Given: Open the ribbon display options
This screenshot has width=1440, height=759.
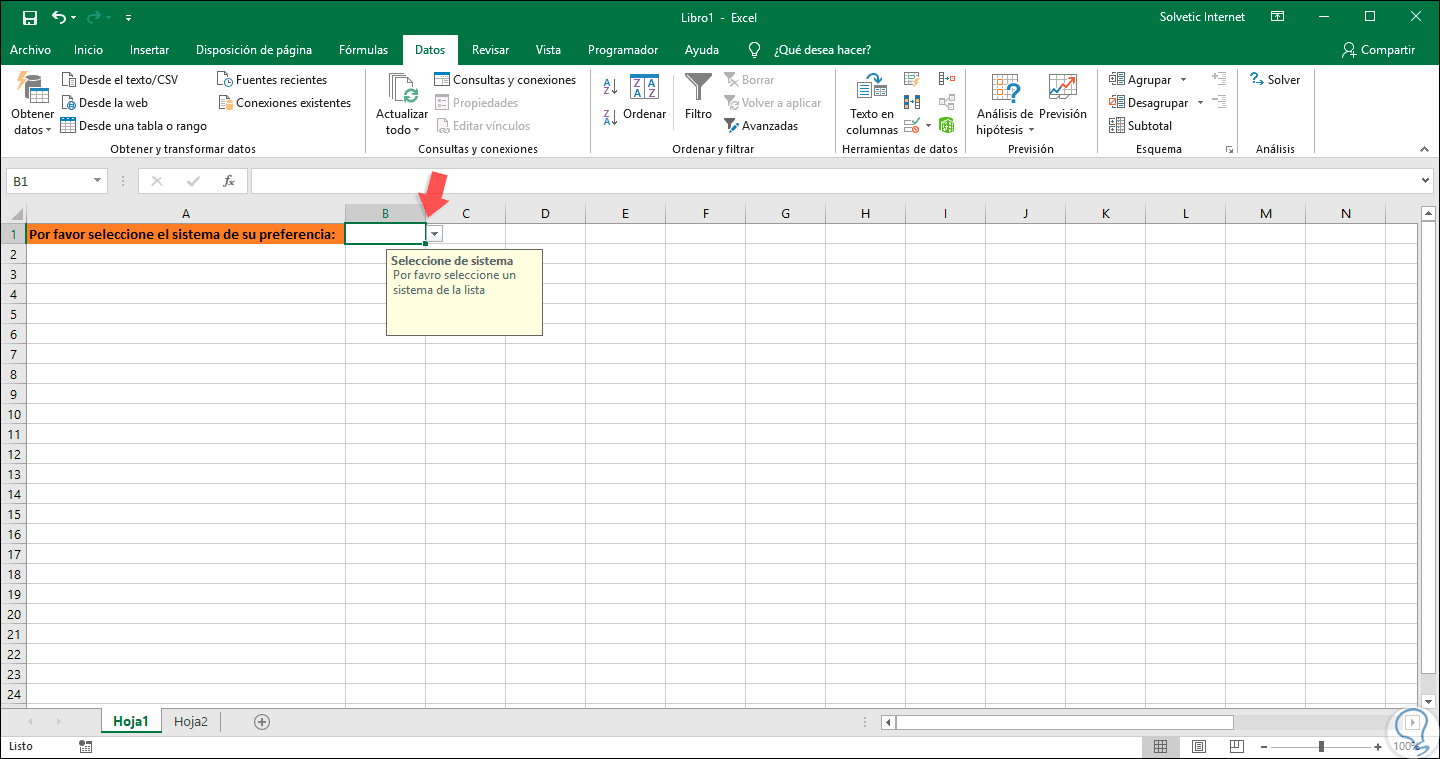Looking at the screenshot, I should pos(1277,17).
